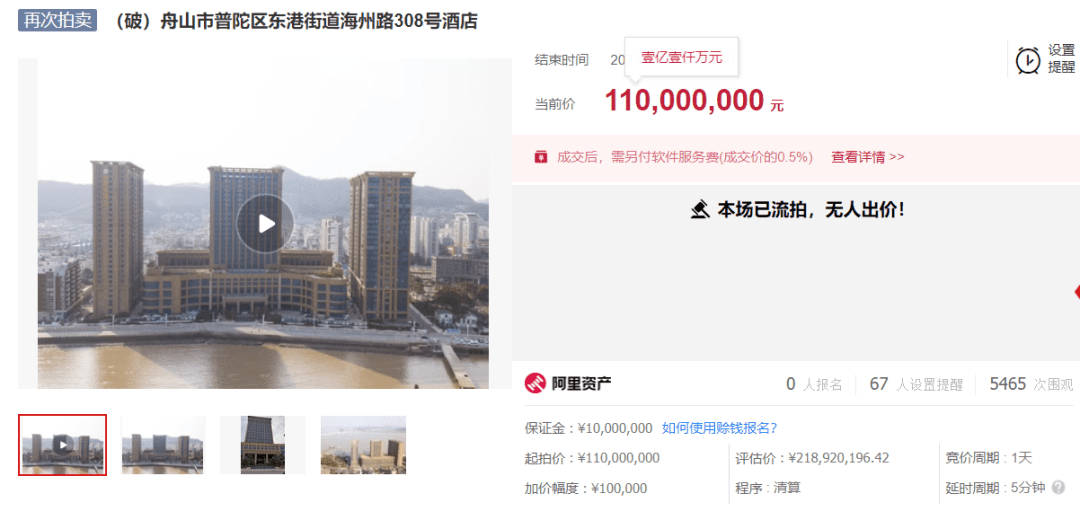Click the 阿里资产 logo icon

tap(534, 384)
